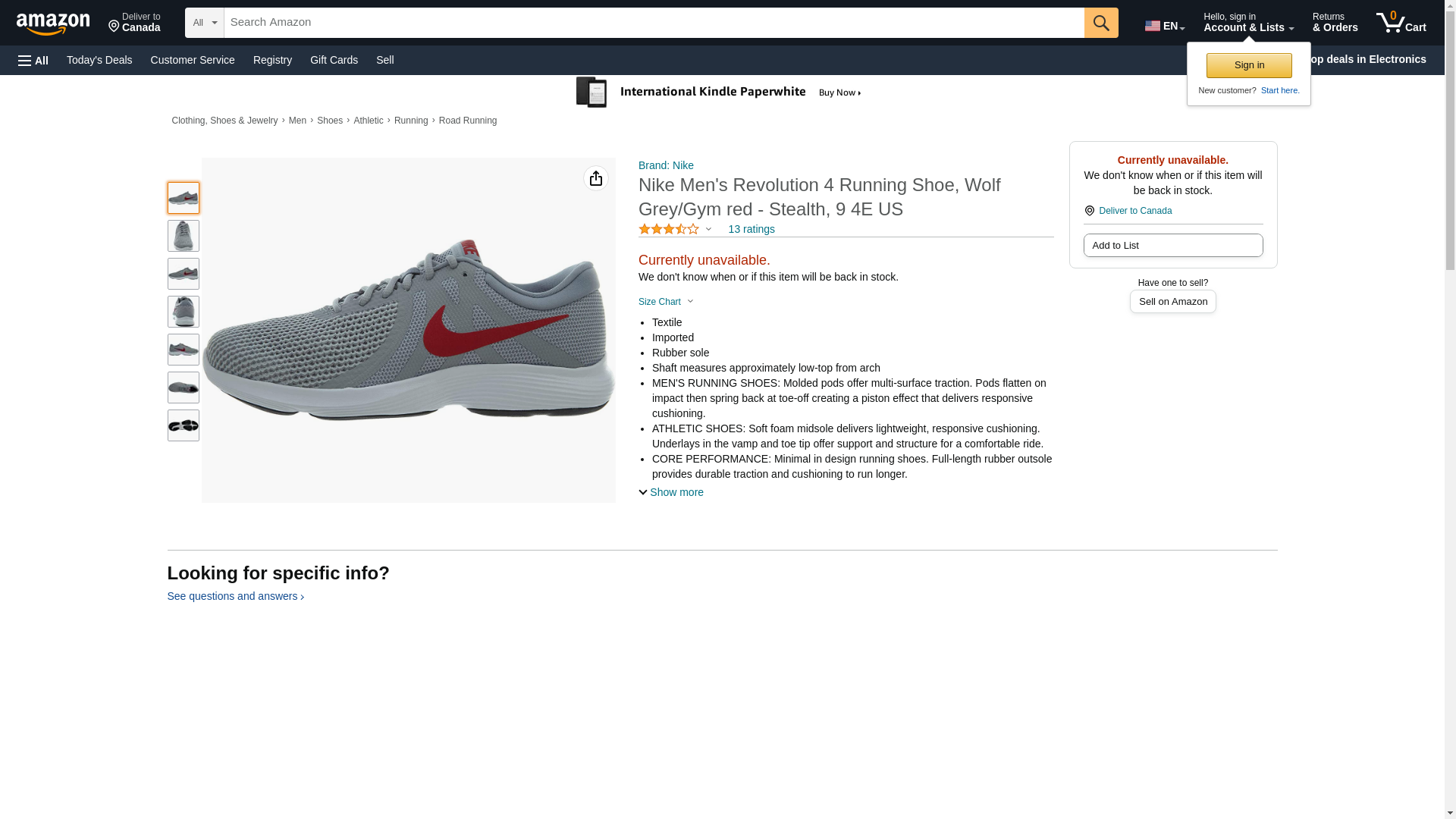The image size is (1456, 819).
Task: Click the star rating icons
Action: pos(669,229)
